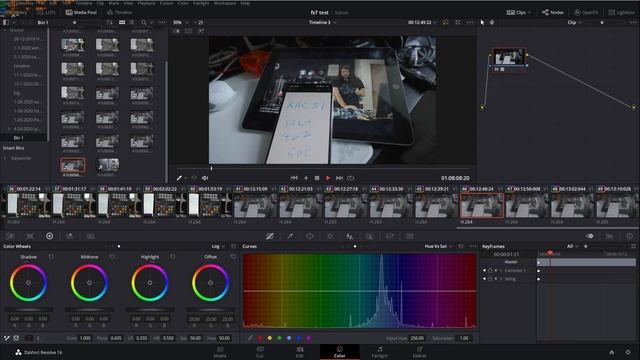Screen dimensions: 640x360
Task: Show the Info panel icon
Action: click(x=629, y=236)
